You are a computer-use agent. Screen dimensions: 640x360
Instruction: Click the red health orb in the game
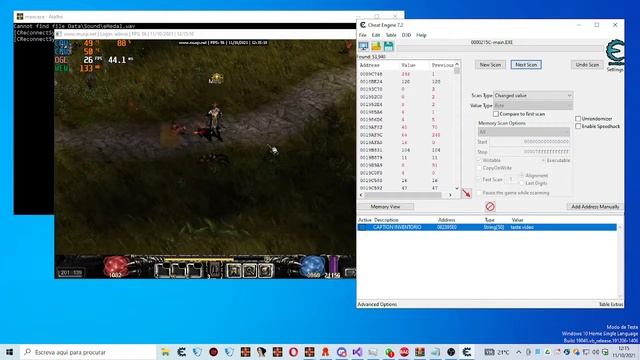point(116,266)
